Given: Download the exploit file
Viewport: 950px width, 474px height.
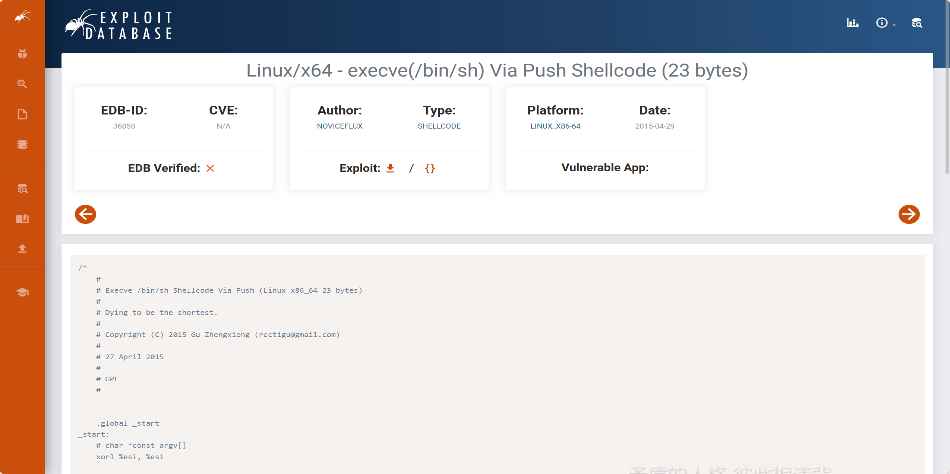Looking at the screenshot, I should click(x=390, y=169).
